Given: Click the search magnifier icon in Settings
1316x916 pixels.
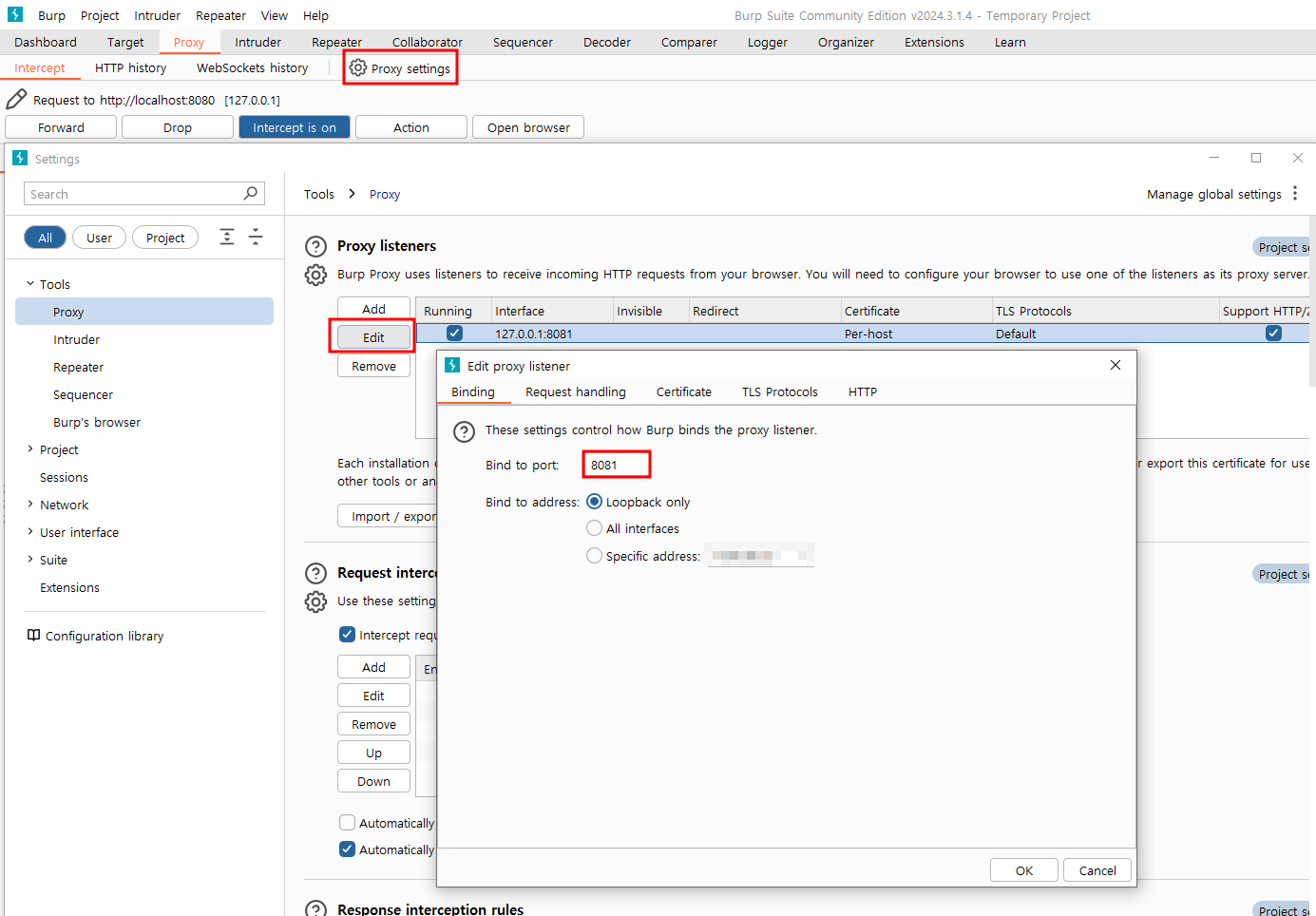Looking at the screenshot, I should coord(251,193).
